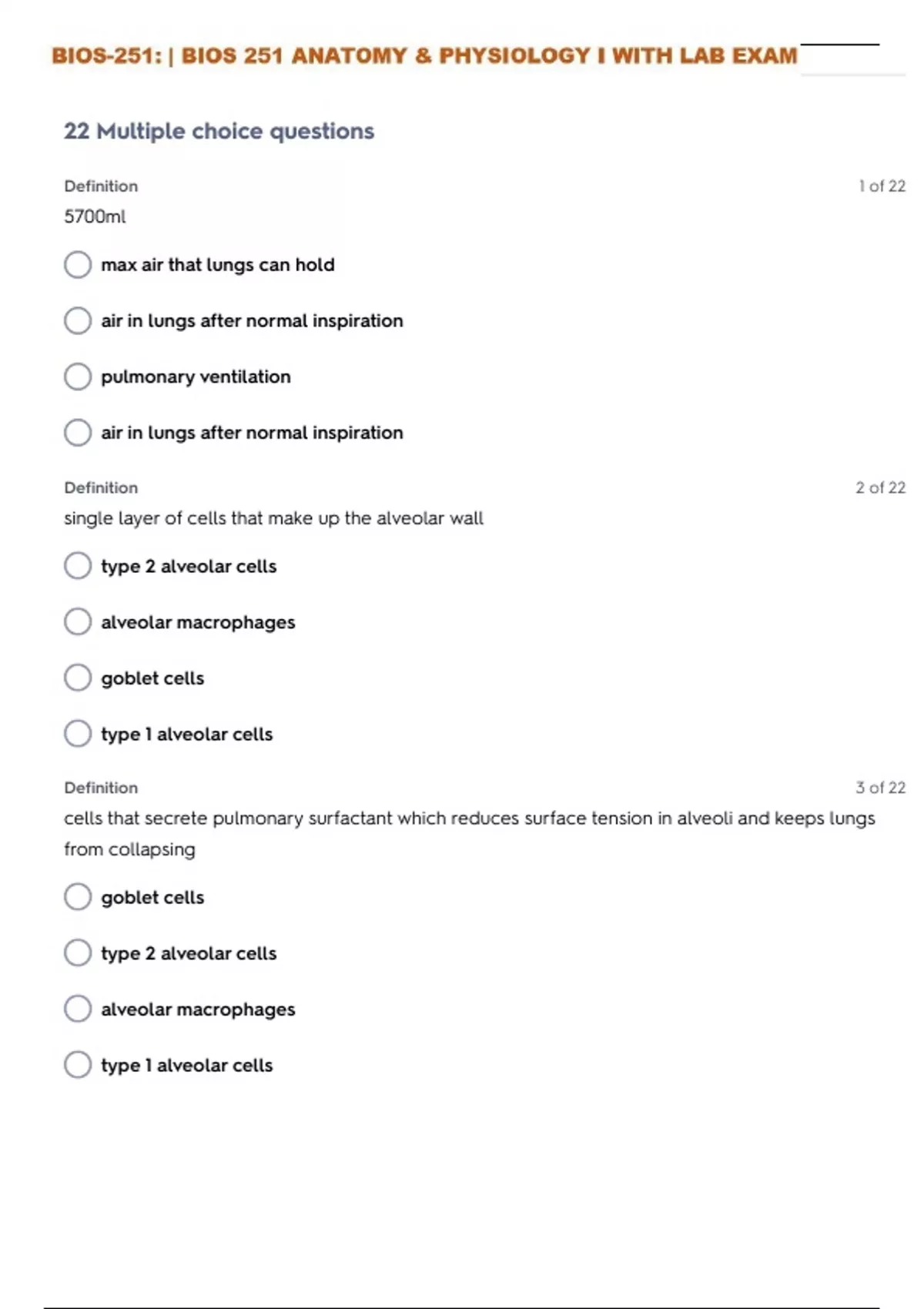Click the '1 of 22' question counter
The height and width of the screenshot is (1309, 924).
click(882, 186)
